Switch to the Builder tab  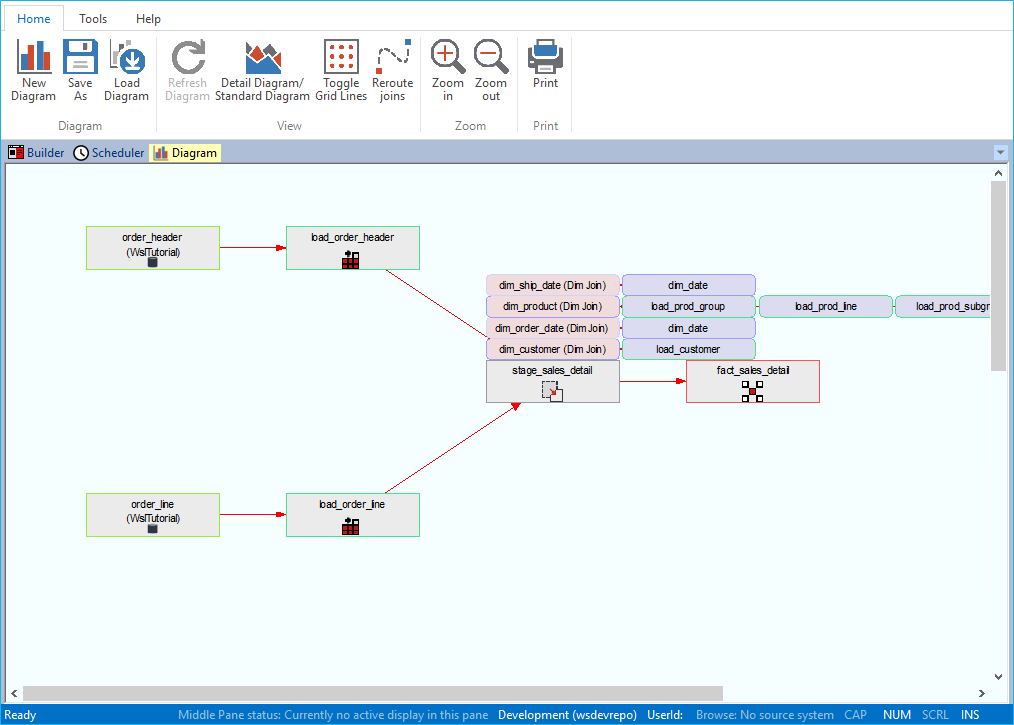pos(36,153)
